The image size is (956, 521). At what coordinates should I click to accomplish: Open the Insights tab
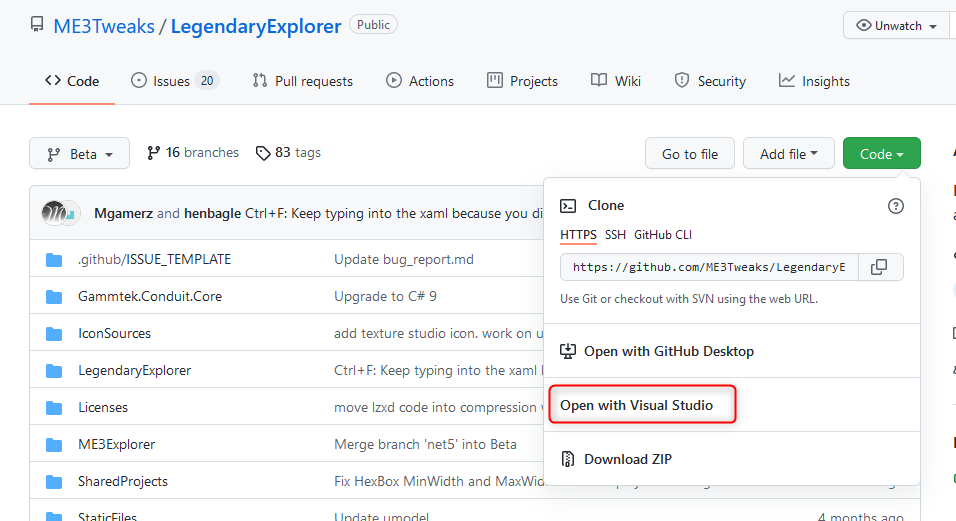pos(815,81)
